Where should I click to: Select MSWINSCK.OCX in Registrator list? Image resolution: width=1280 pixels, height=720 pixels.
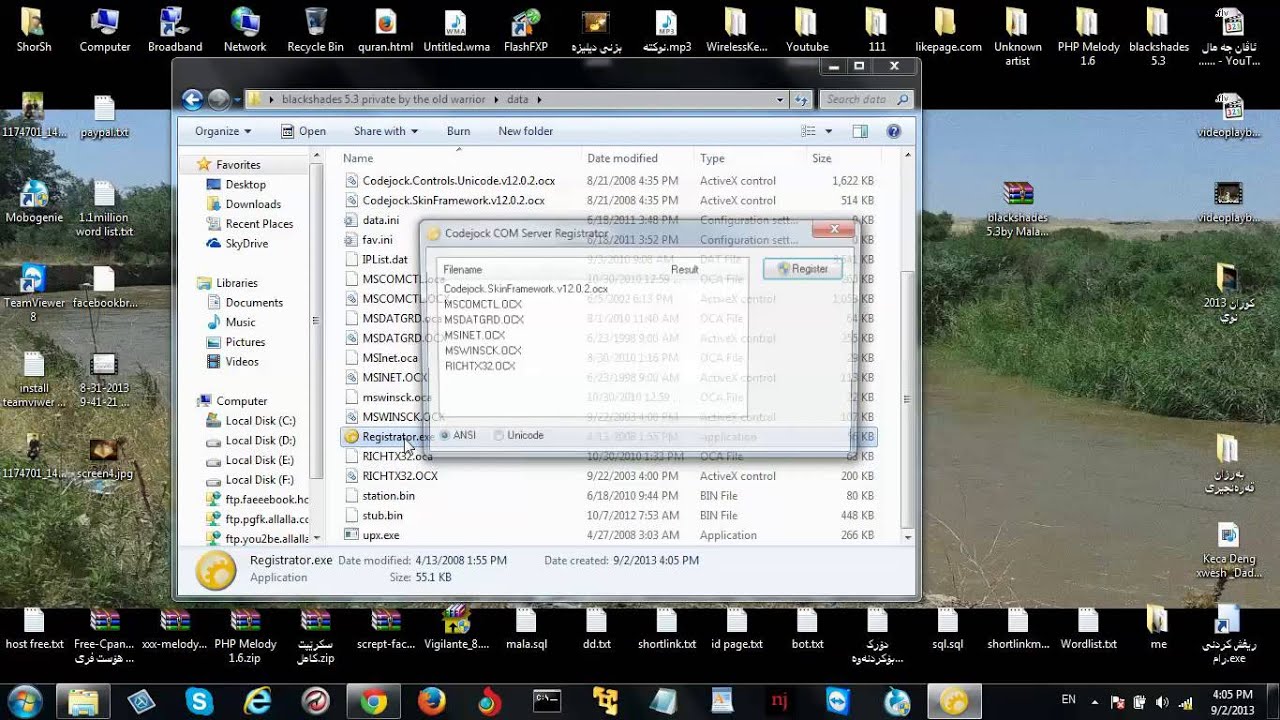coord(483,351)
